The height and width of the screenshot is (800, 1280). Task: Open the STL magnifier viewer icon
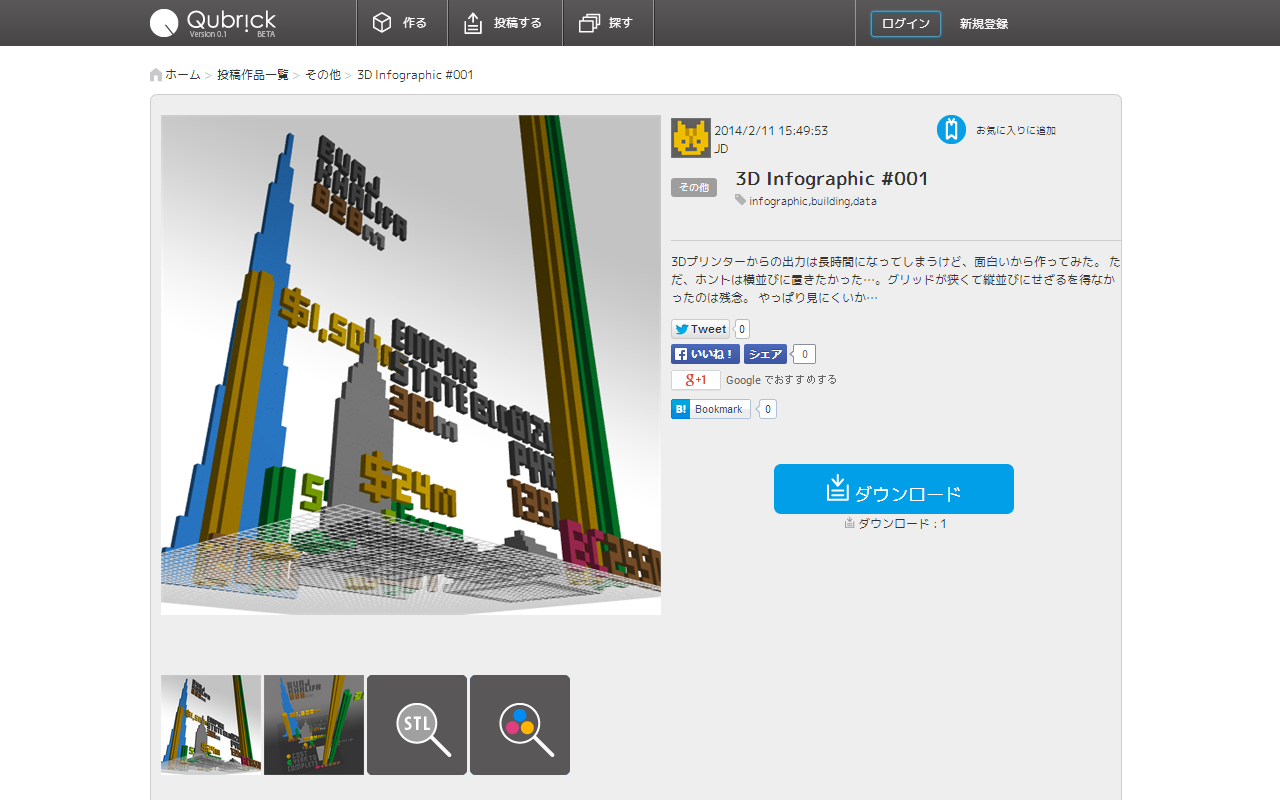coord(417,725)
